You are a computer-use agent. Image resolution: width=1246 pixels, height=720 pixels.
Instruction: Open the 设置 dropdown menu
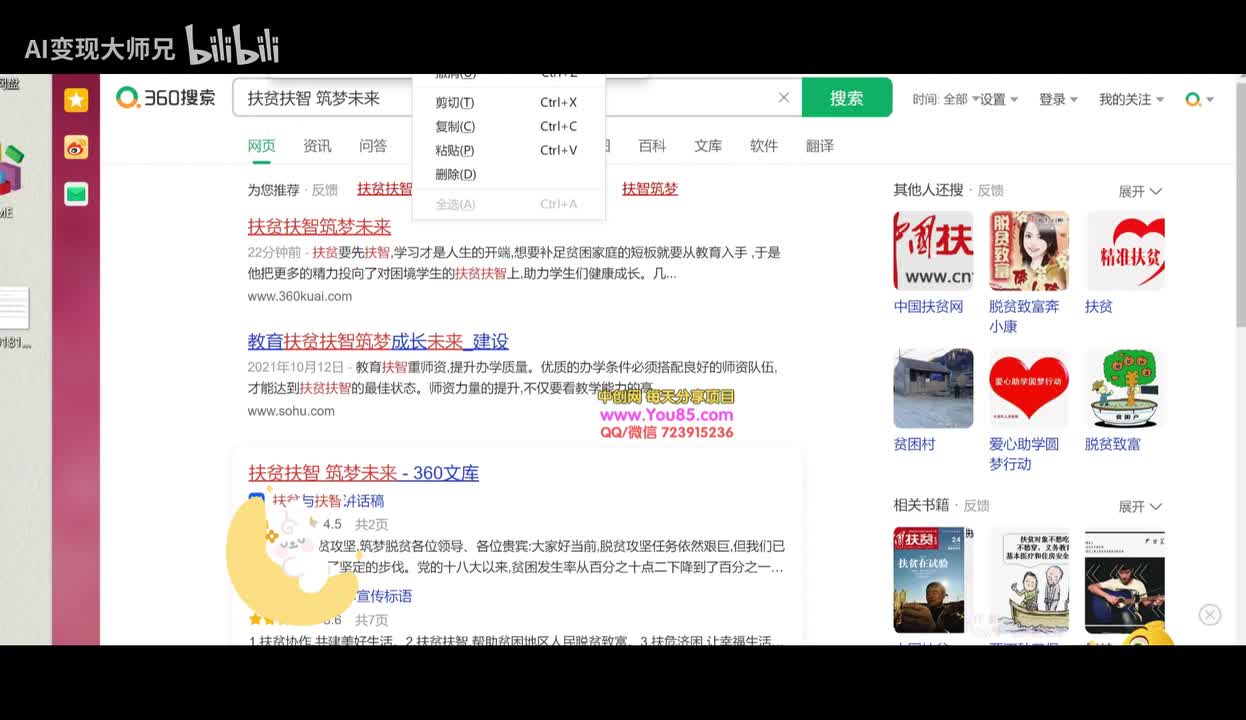click(x=998, y=99)
